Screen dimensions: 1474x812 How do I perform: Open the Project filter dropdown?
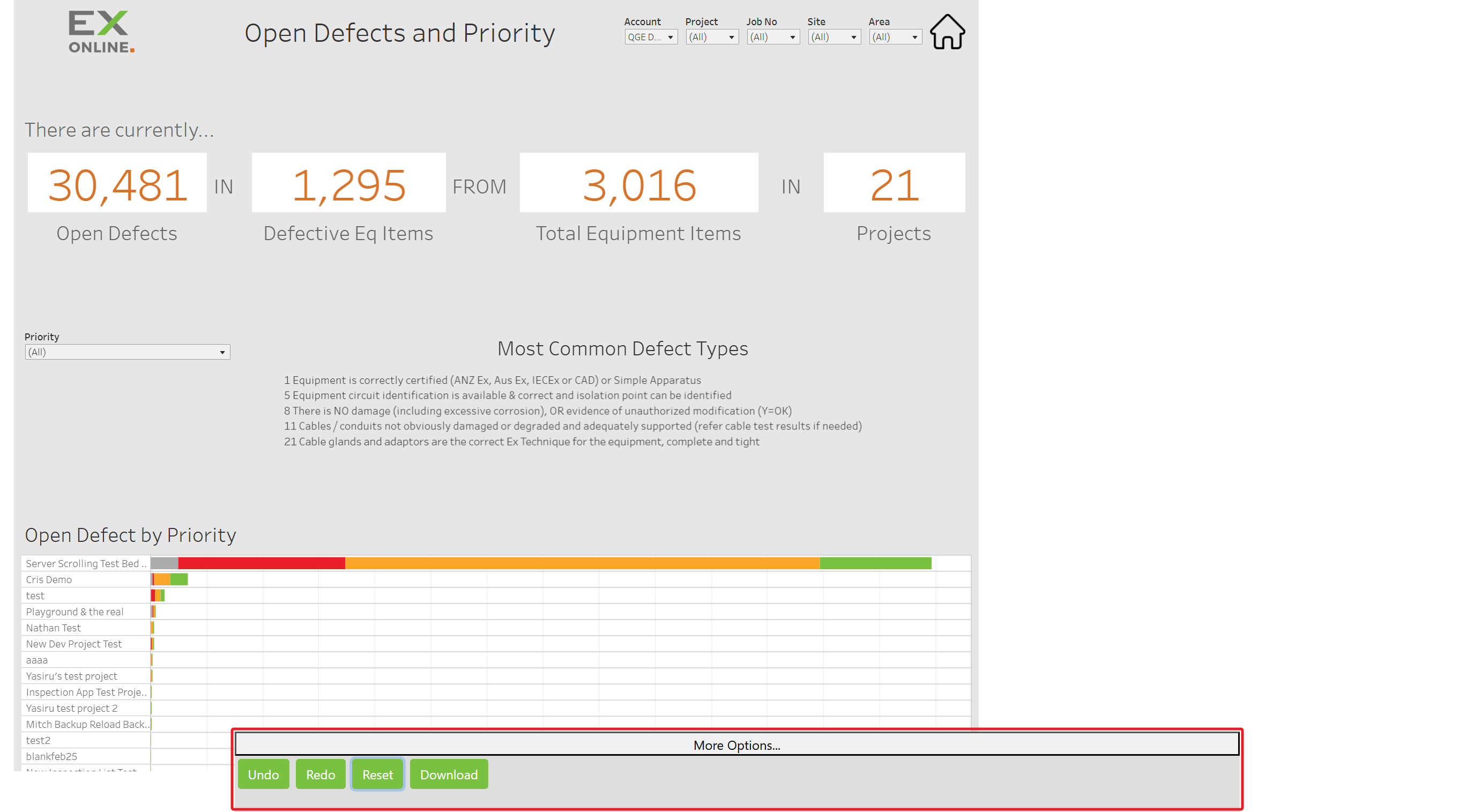point(712,36)
